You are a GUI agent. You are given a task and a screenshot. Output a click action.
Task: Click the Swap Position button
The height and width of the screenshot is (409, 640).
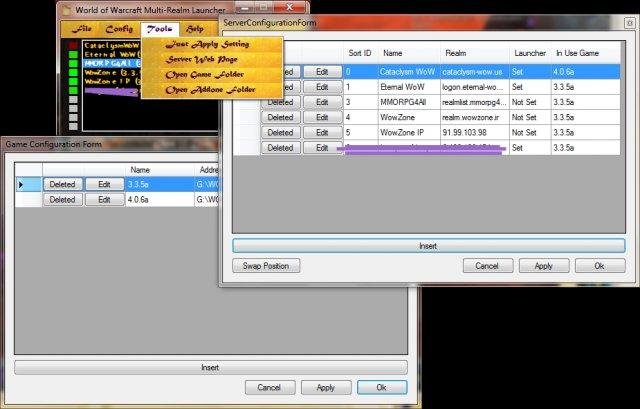pyautogui.click(x=266, y=266)
